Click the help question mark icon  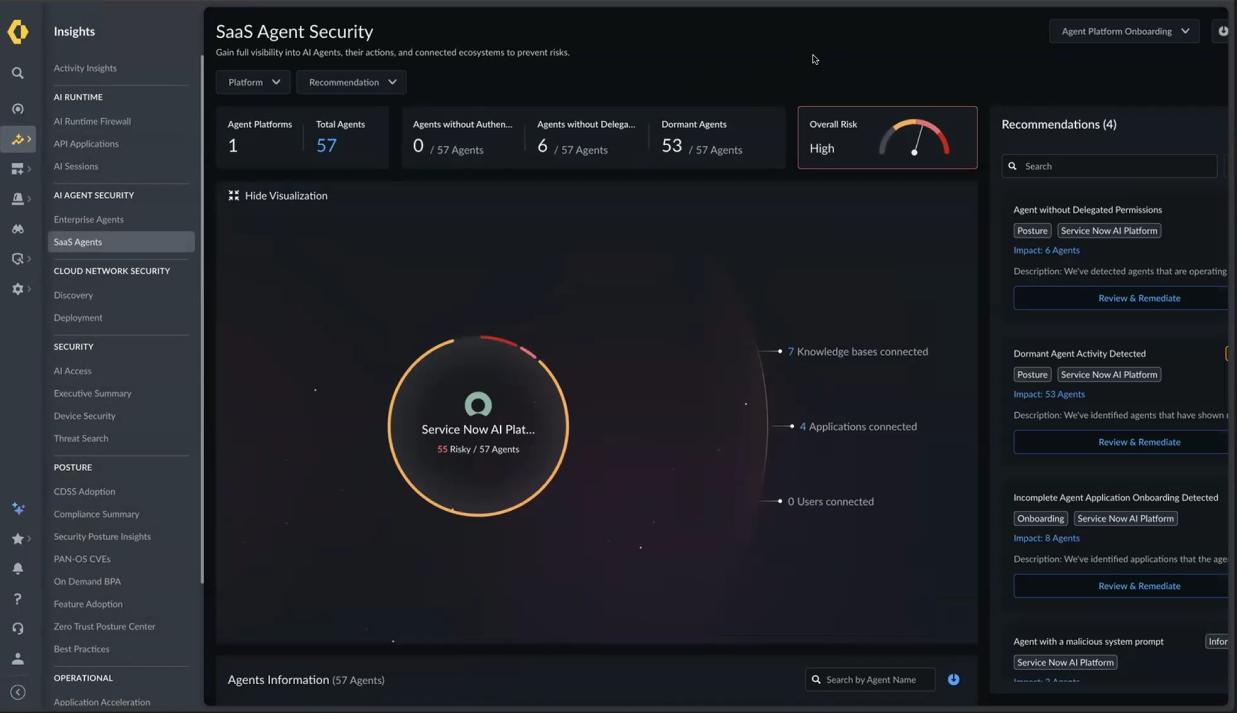click(x=18, y=598)
